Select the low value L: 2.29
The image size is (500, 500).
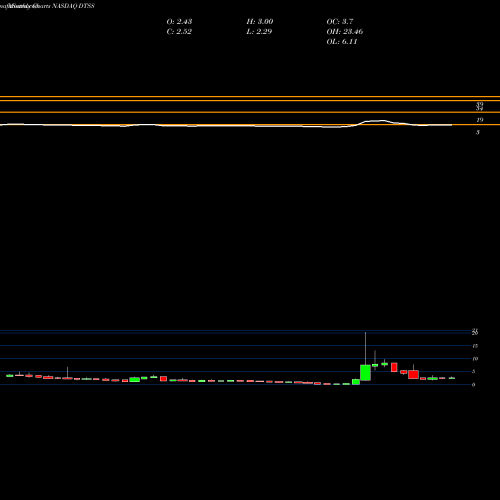tap(259, 31)
